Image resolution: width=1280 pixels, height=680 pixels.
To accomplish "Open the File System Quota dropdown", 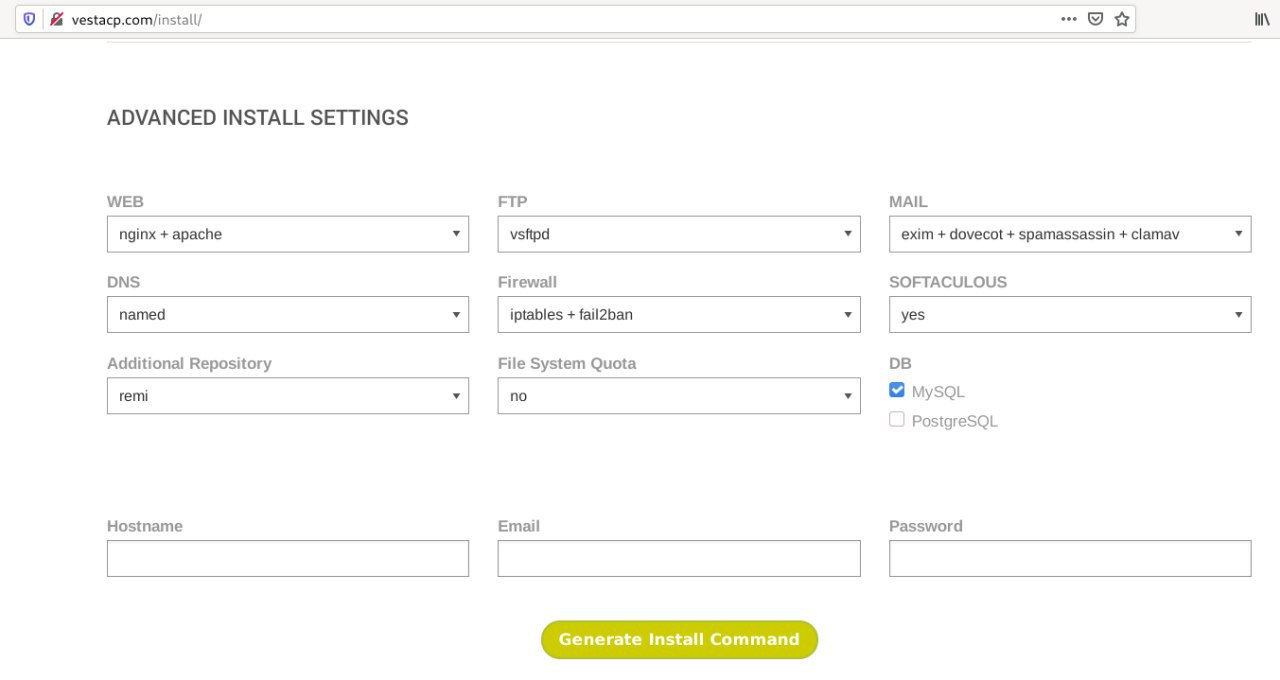I will click(x=679, y=396).
